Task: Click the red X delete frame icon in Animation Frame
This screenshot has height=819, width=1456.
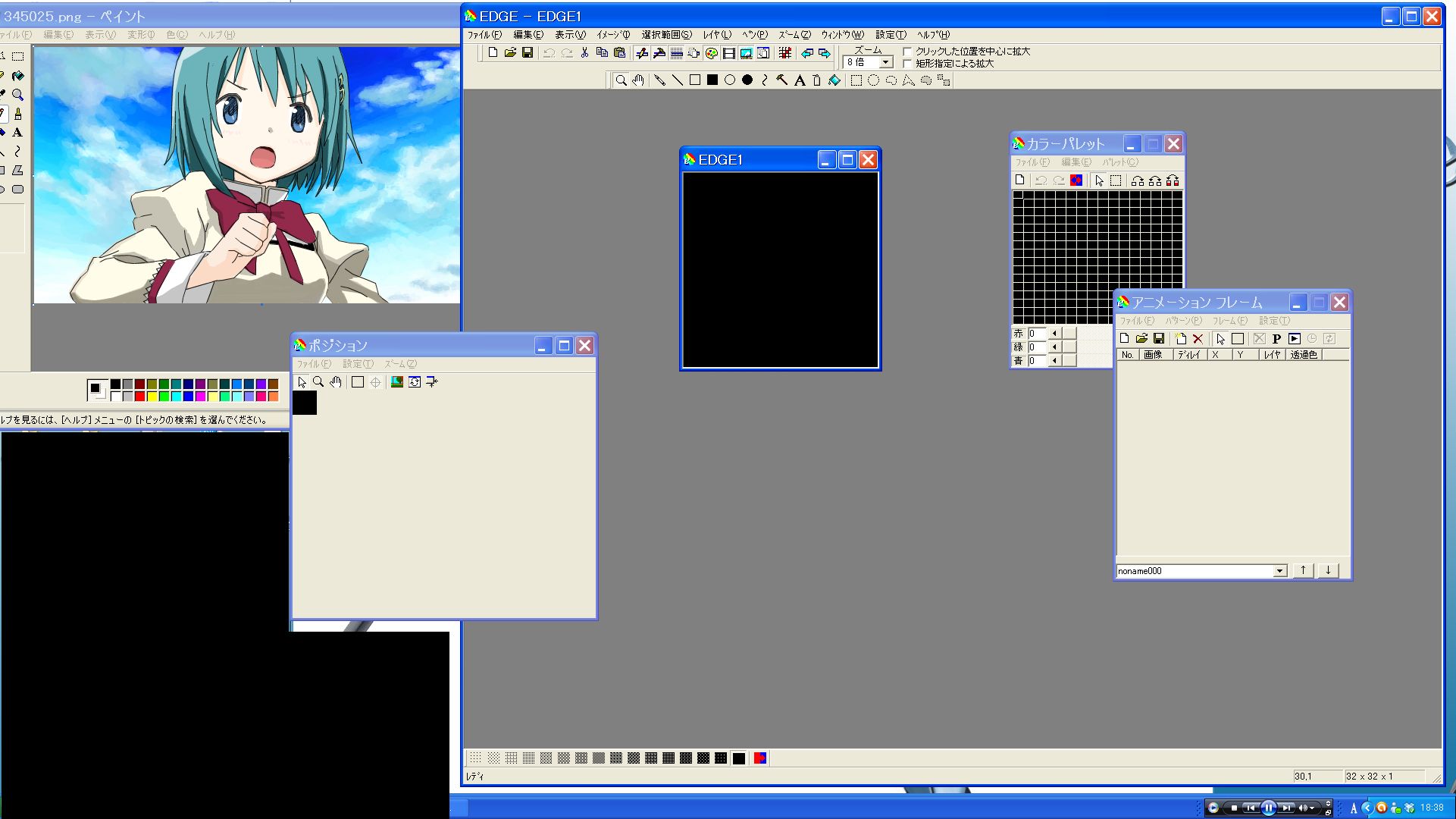Action: 1198,339
